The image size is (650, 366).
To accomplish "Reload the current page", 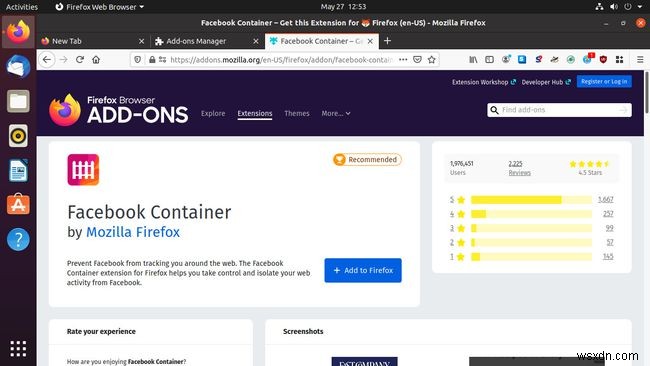I will [x=80, y=60].
